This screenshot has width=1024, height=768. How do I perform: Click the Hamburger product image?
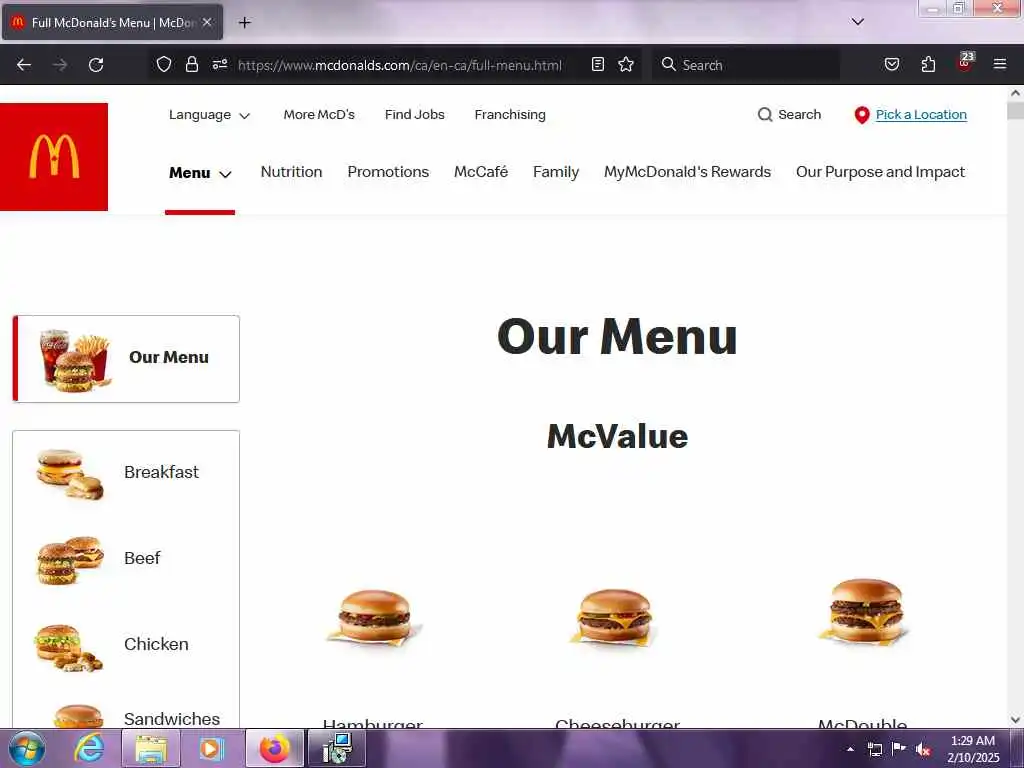tap(374, 617)
